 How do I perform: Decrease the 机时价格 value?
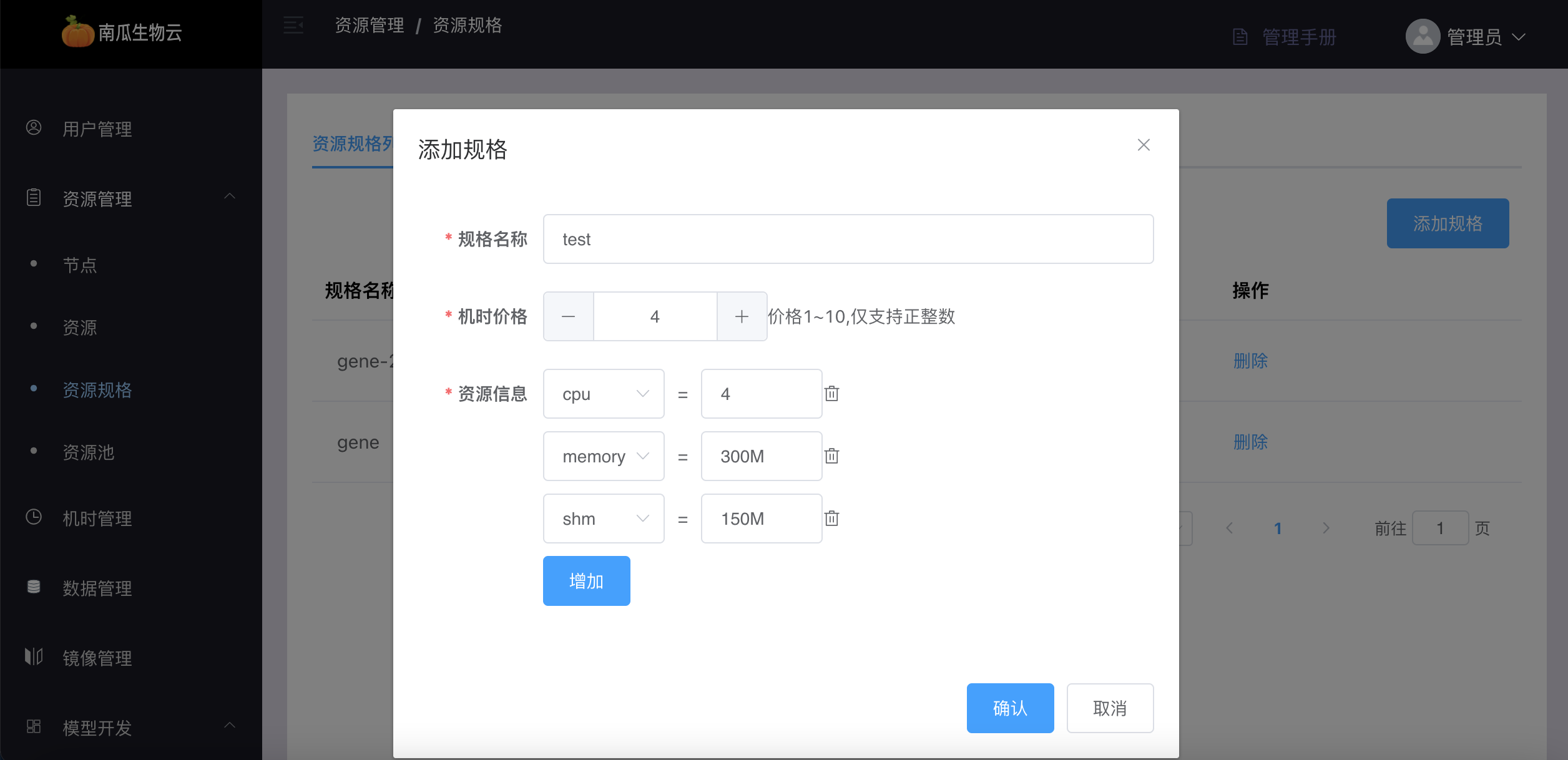click(568, 316)
